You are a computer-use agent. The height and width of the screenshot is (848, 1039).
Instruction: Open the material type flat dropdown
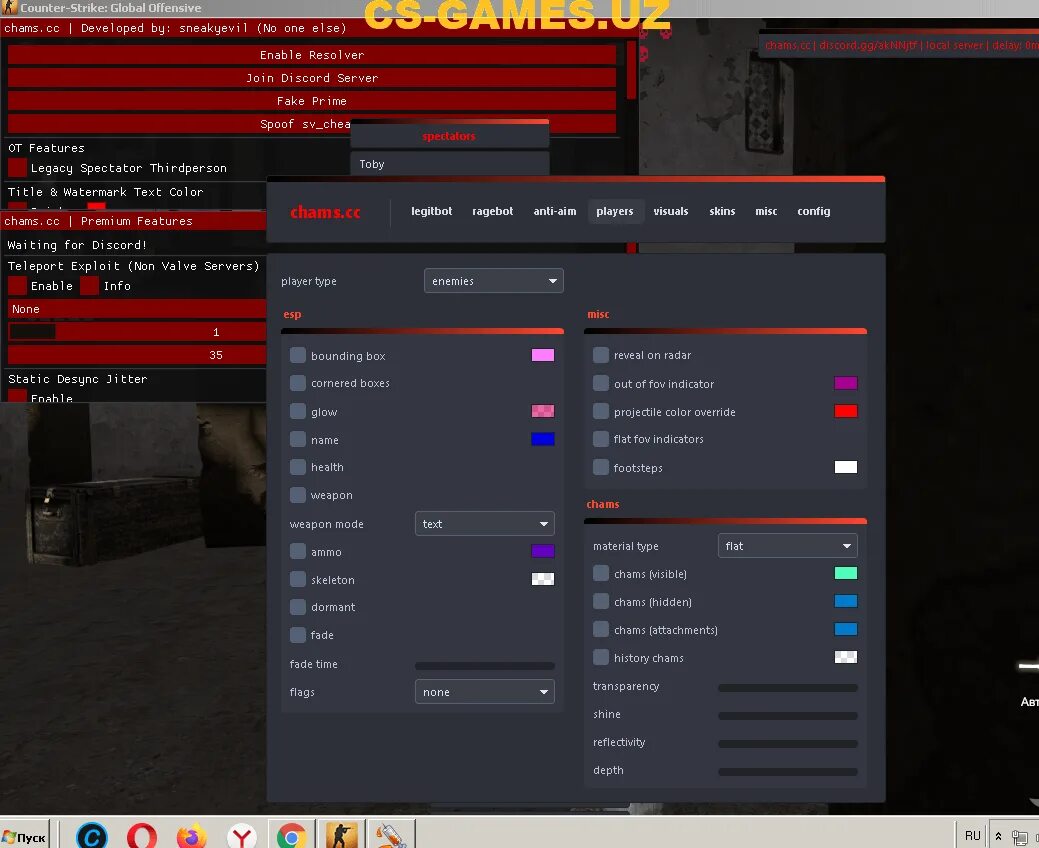coord(787,546)
